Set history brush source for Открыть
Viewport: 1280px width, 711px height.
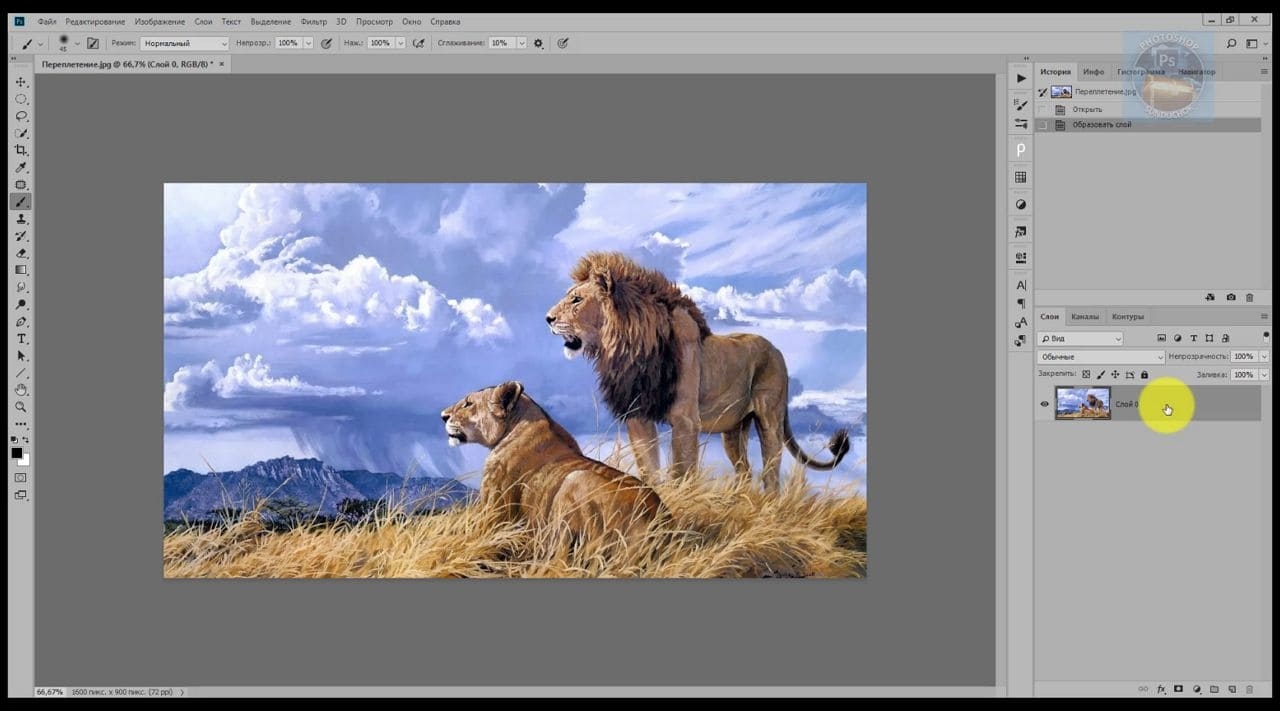[1043, 109]
